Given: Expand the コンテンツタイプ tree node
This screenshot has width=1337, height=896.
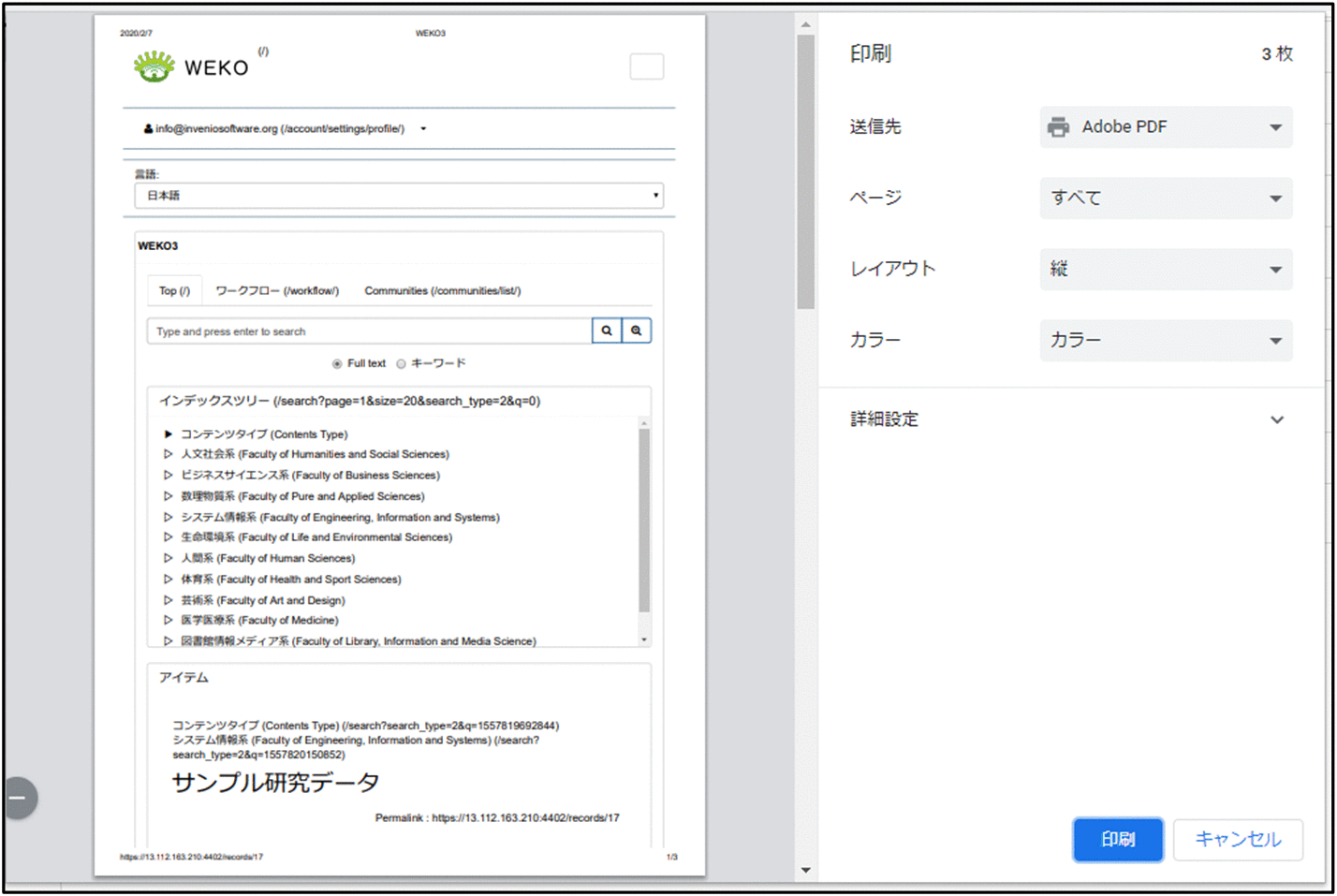Looking at the screenshot, I should click(169, 434).
